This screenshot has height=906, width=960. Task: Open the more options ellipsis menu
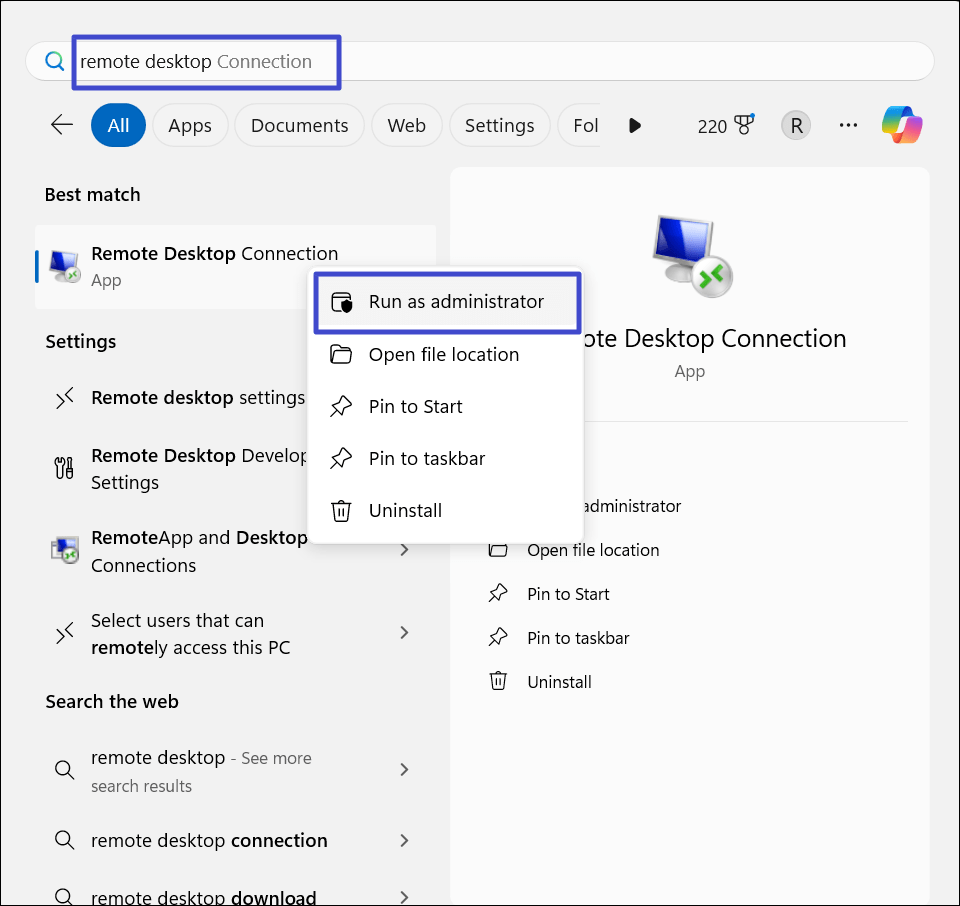click(848, 124)
